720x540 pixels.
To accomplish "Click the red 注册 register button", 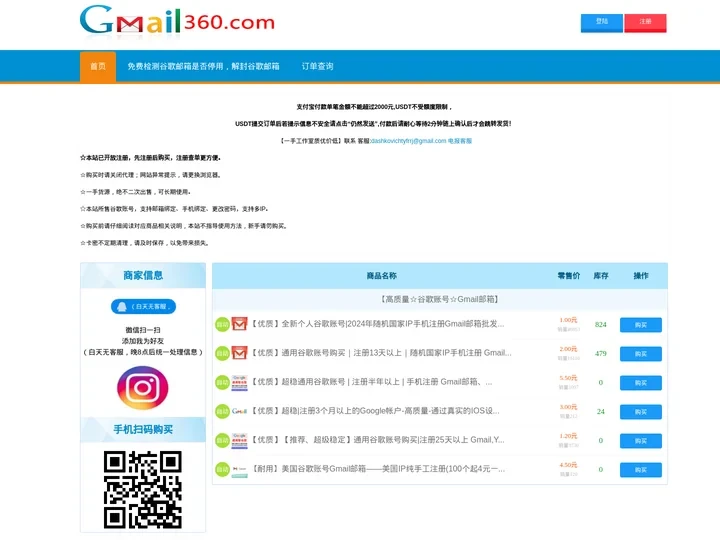I will click(645, 22).
